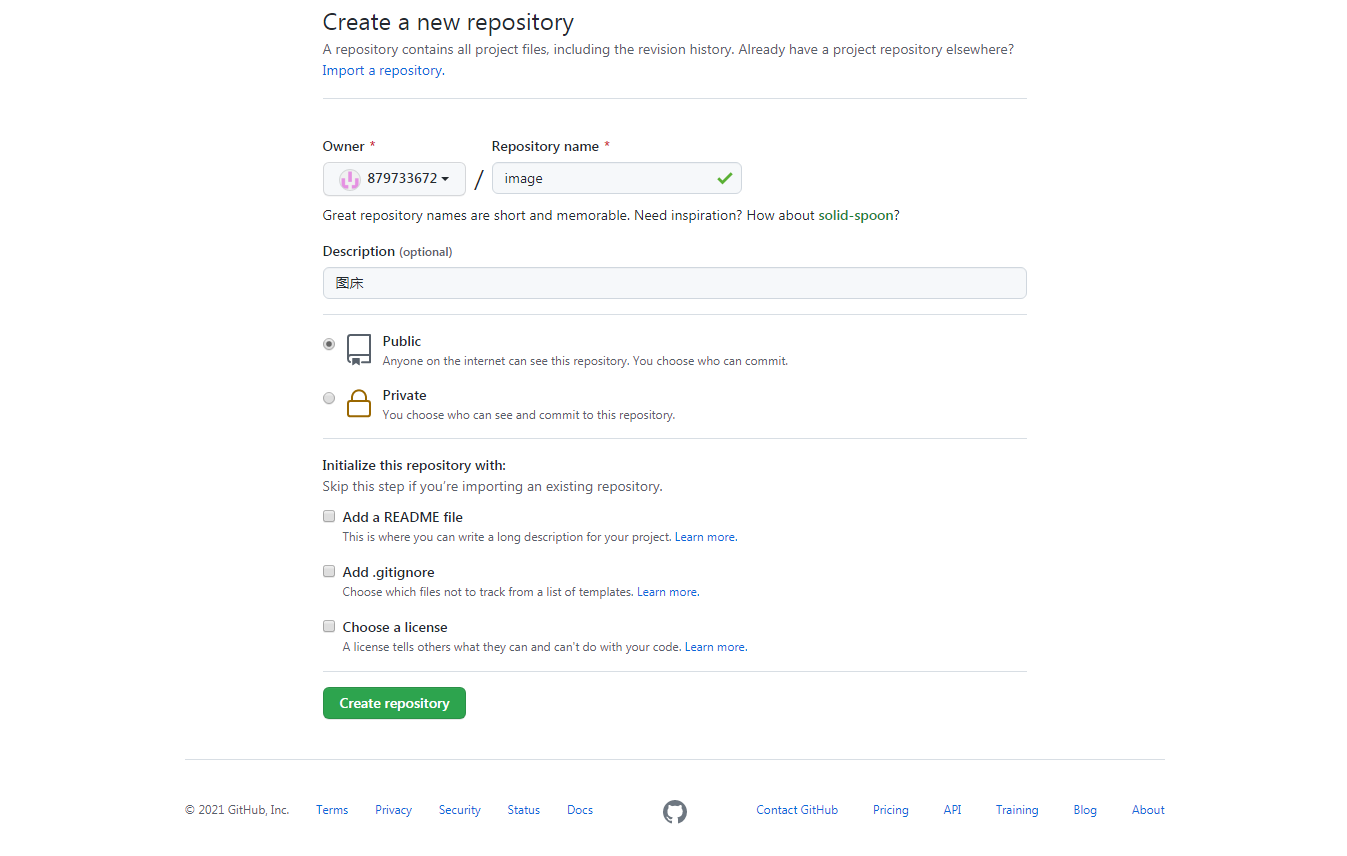Check the Add .gitignore option

point(328,572)
